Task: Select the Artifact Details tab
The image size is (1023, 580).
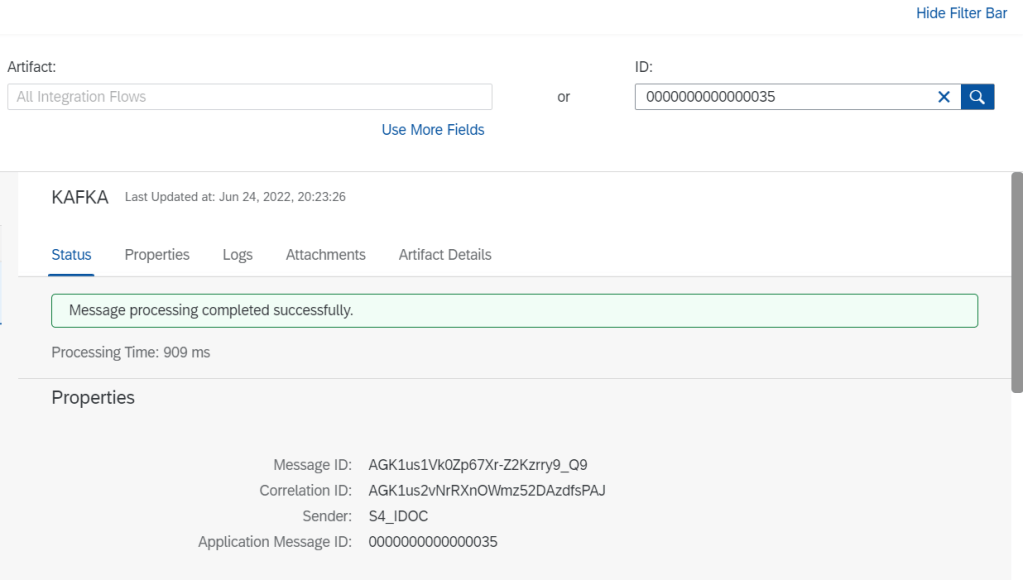Action: click(445, 255)
